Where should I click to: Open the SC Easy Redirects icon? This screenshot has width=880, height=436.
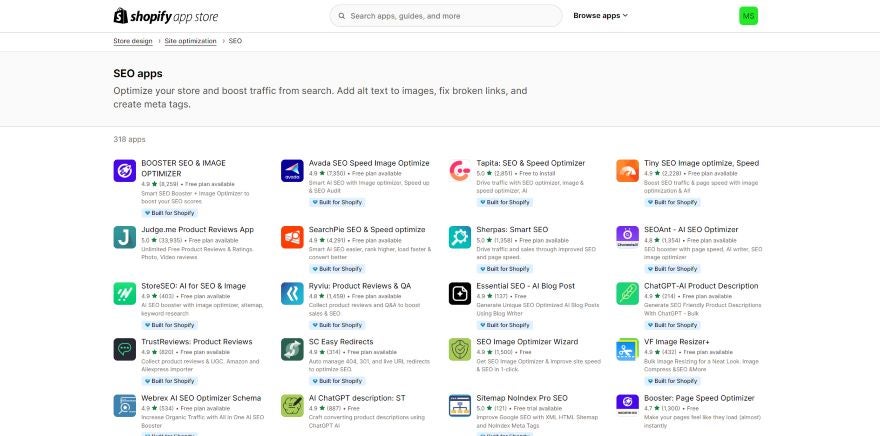pyautogui.click(x=292, y=349)
